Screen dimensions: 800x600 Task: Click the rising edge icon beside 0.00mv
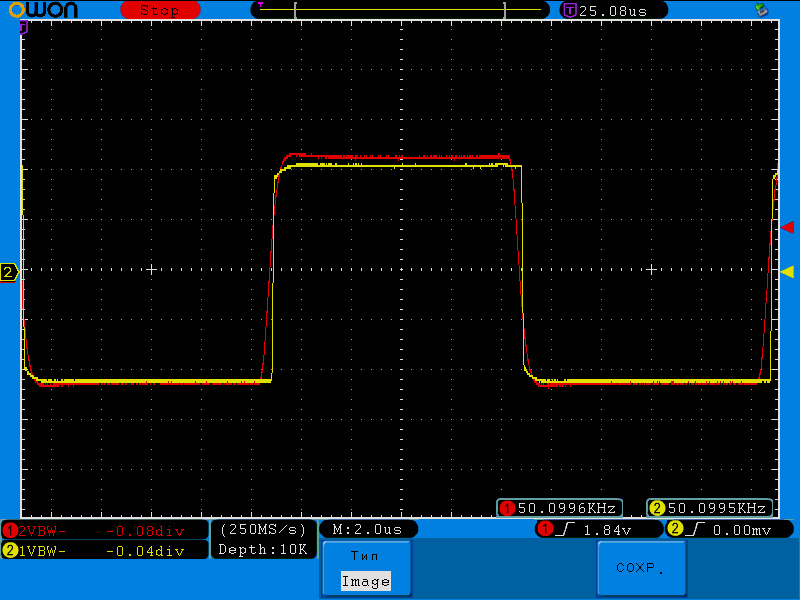coord(694,529)
